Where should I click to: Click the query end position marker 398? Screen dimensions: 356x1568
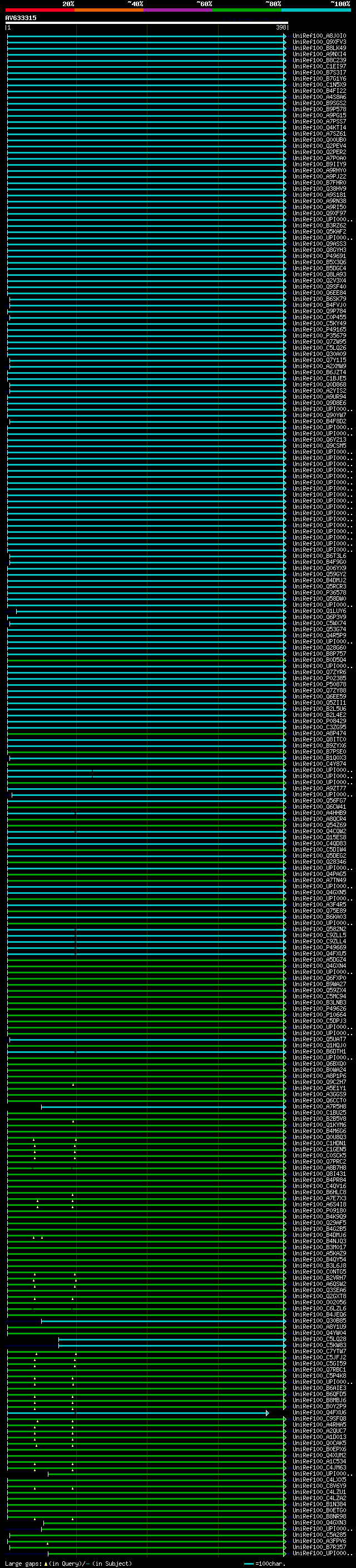[280, 27]
